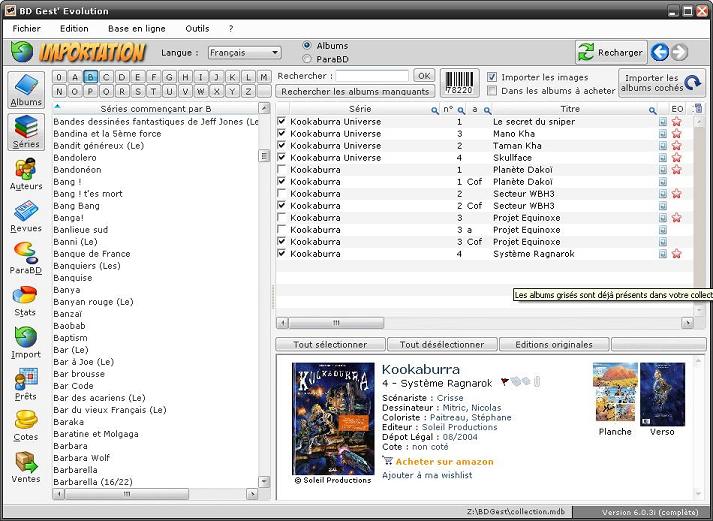Click the red star for Le secret du sniper
The height and width of the screenshot is (521, 713).
pyautogui.click(x=677, y=121)
